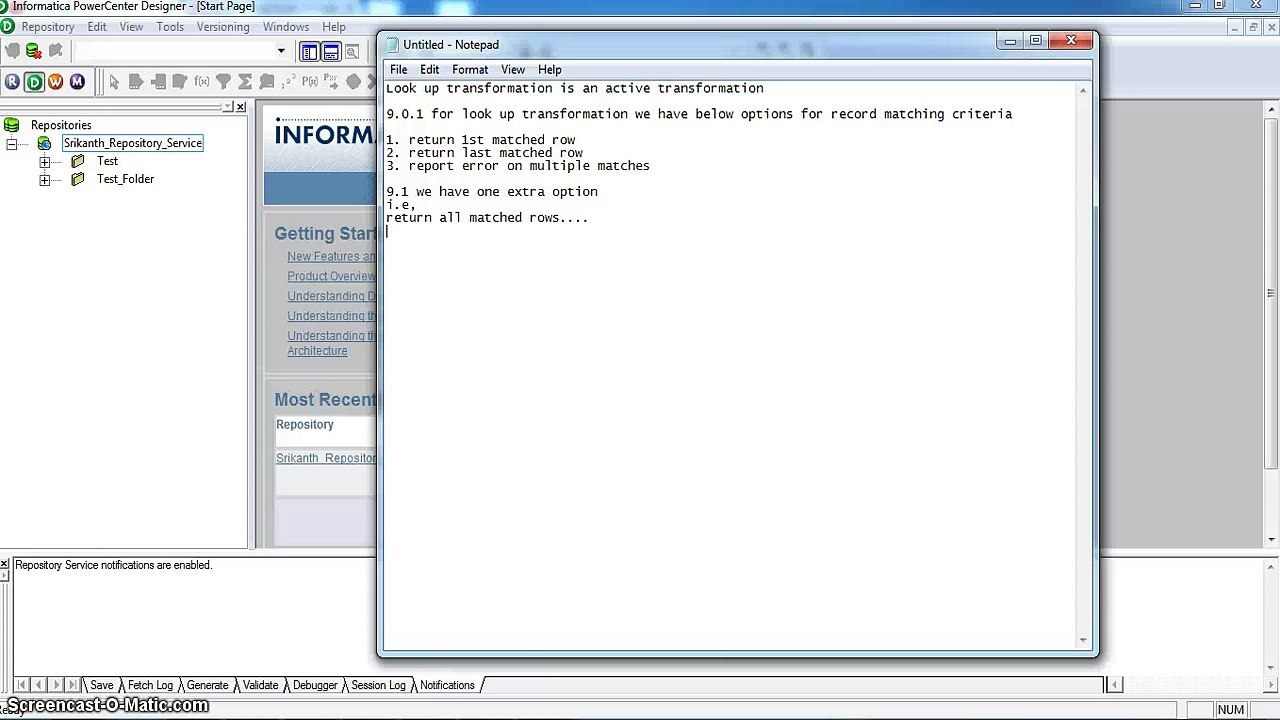Click the funnel Filter transformation icon

tap(223, 82)
